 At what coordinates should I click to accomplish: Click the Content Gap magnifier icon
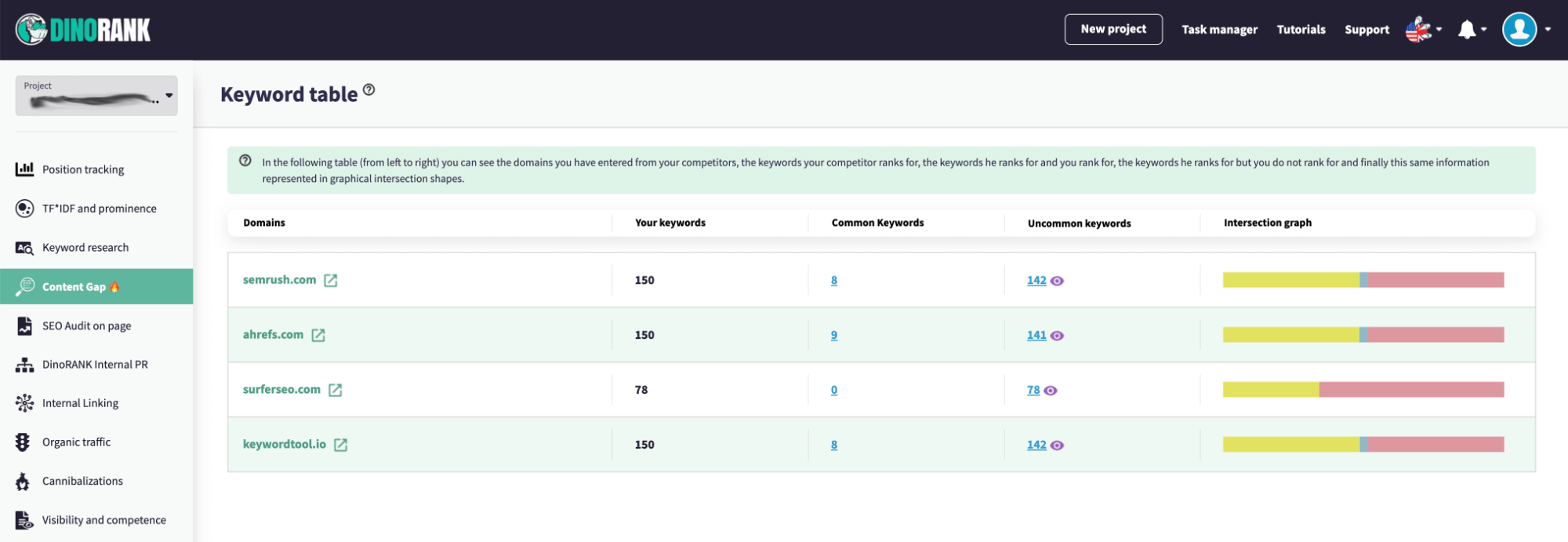[x=24, y=286]
